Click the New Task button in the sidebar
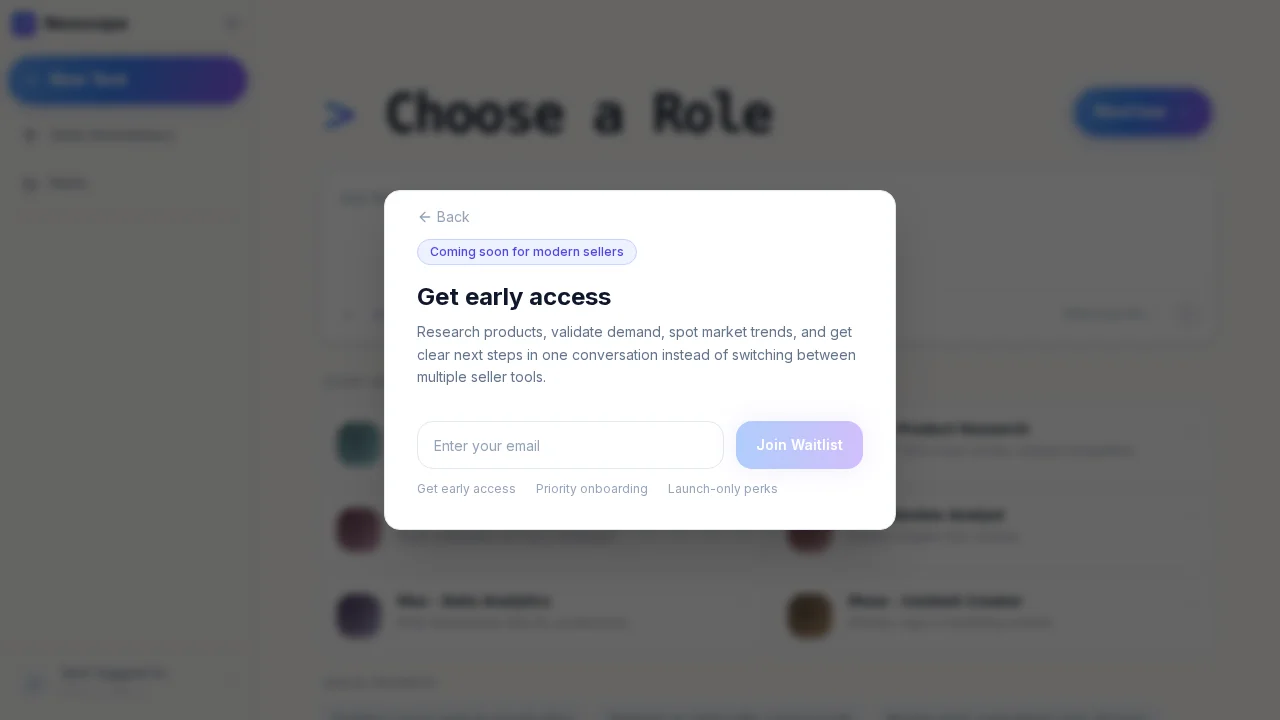This screenshot has height=720, width=1280. click(x=128, y=80)
